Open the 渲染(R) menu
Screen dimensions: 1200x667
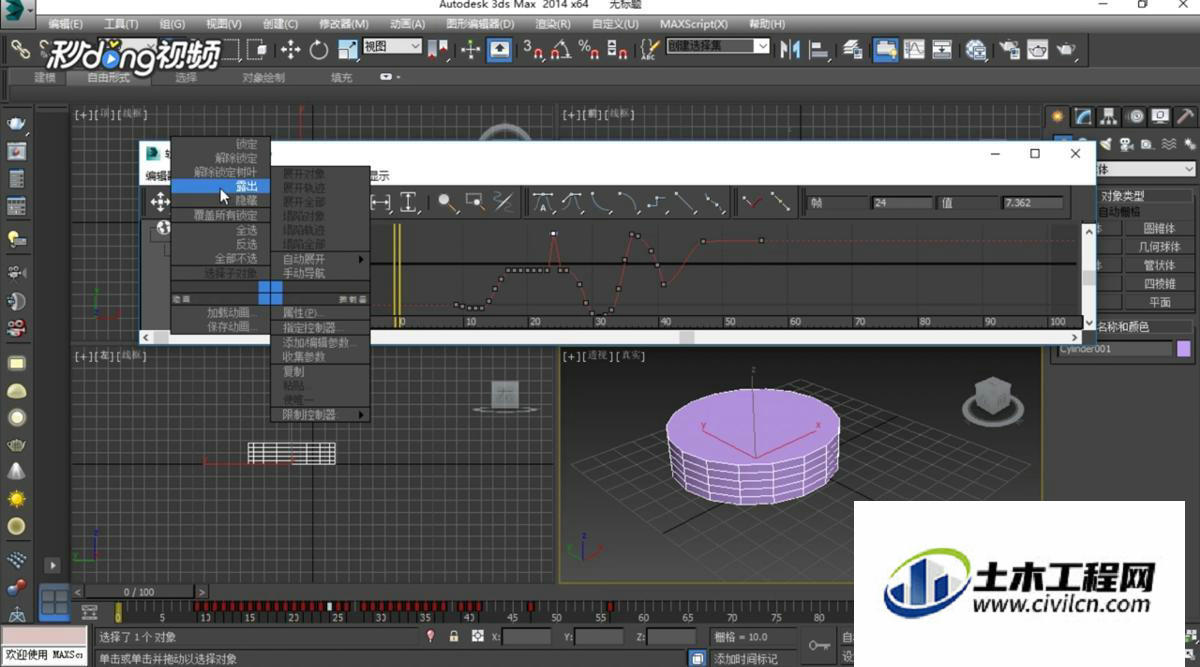point(553,23)
